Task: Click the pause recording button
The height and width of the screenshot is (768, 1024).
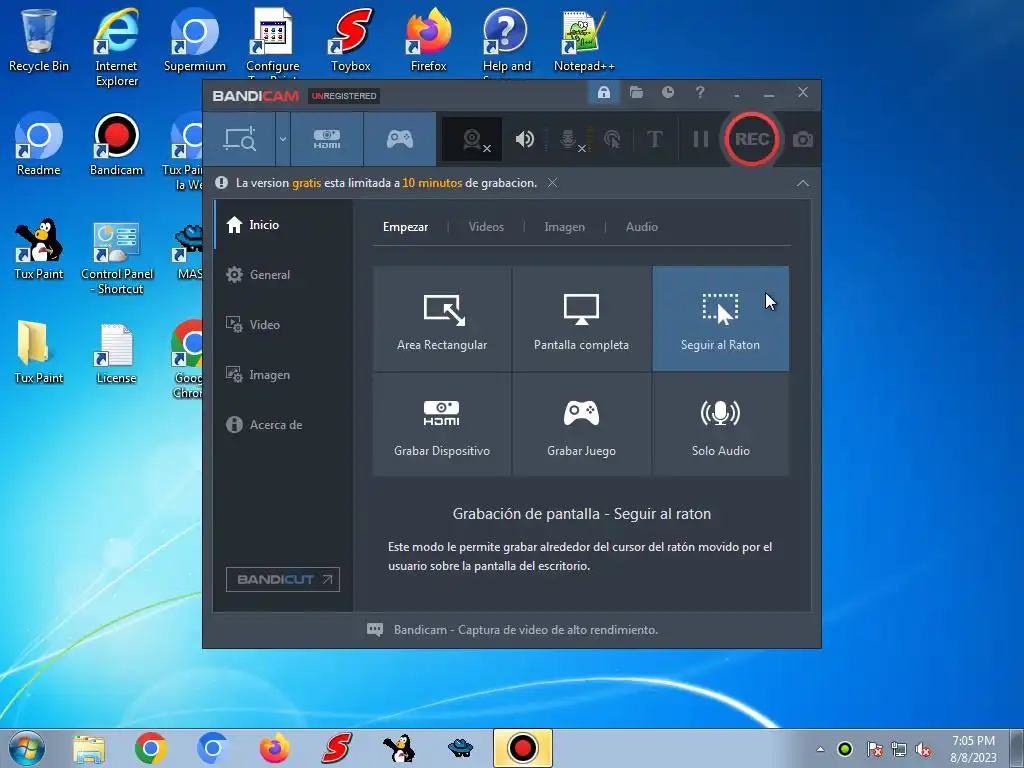Action: 701,139
